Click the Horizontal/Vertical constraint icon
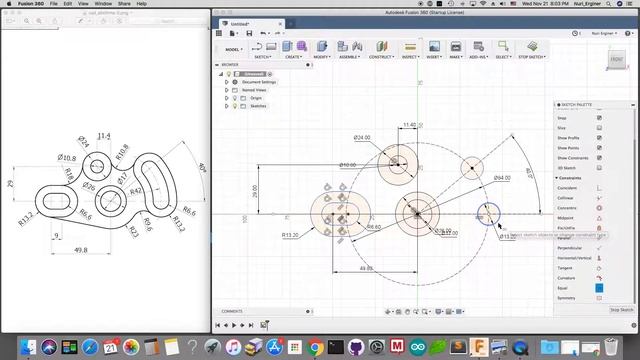Viewport: 640px width, 360px height. tap(599, 258)
